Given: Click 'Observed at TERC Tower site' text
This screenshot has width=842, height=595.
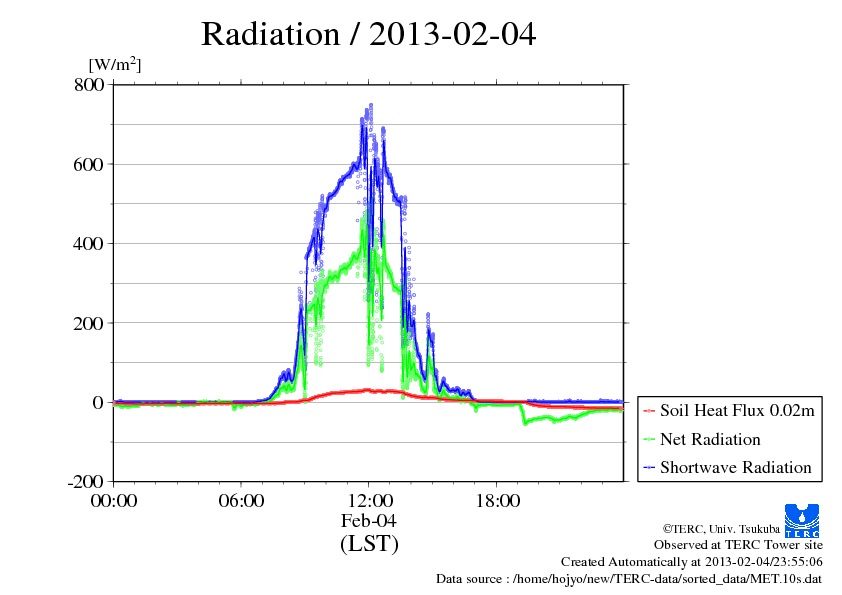Looking at the screenshot, I should (738, 545).
